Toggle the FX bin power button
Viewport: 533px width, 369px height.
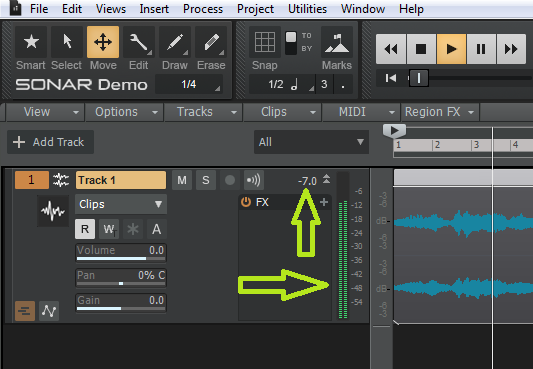[246, 202]
